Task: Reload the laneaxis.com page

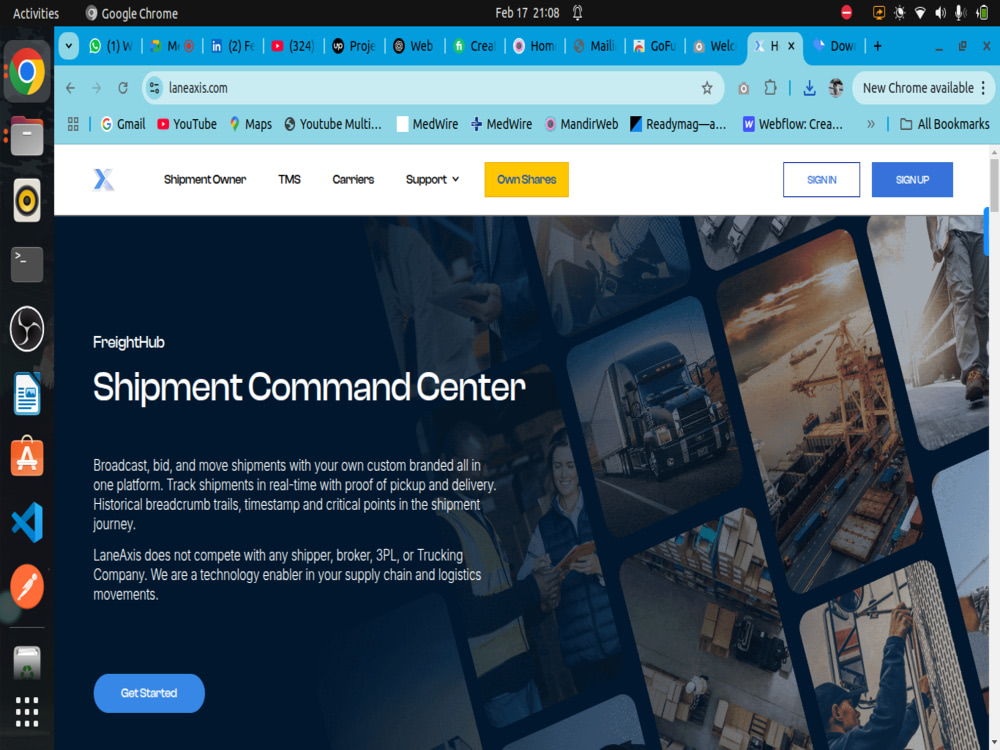Action: (123, 88)
